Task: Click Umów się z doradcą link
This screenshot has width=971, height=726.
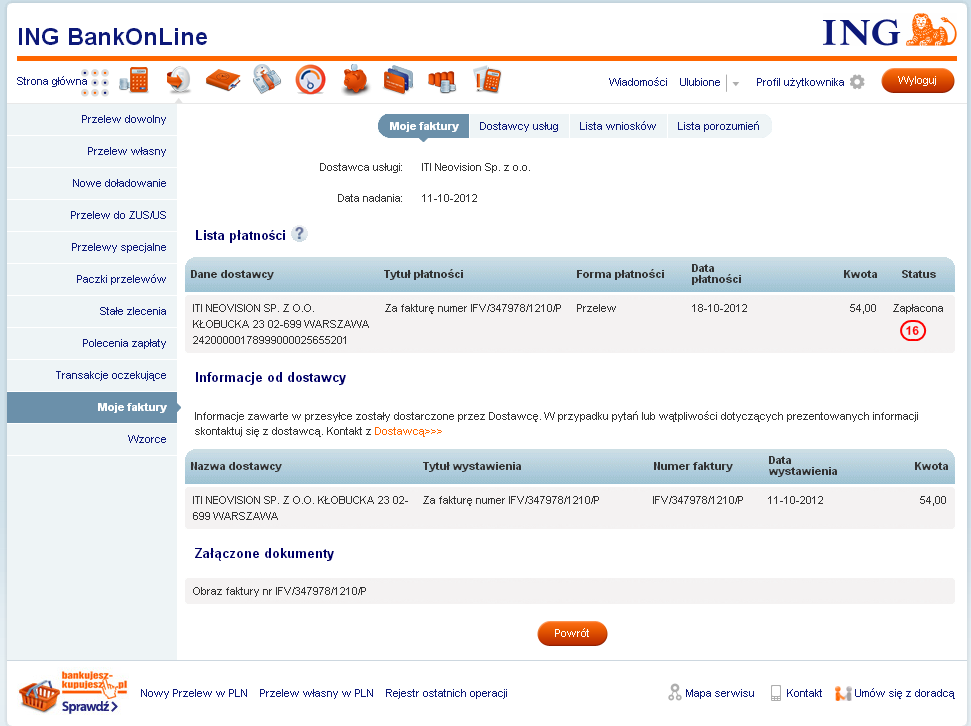Action: 904,693
